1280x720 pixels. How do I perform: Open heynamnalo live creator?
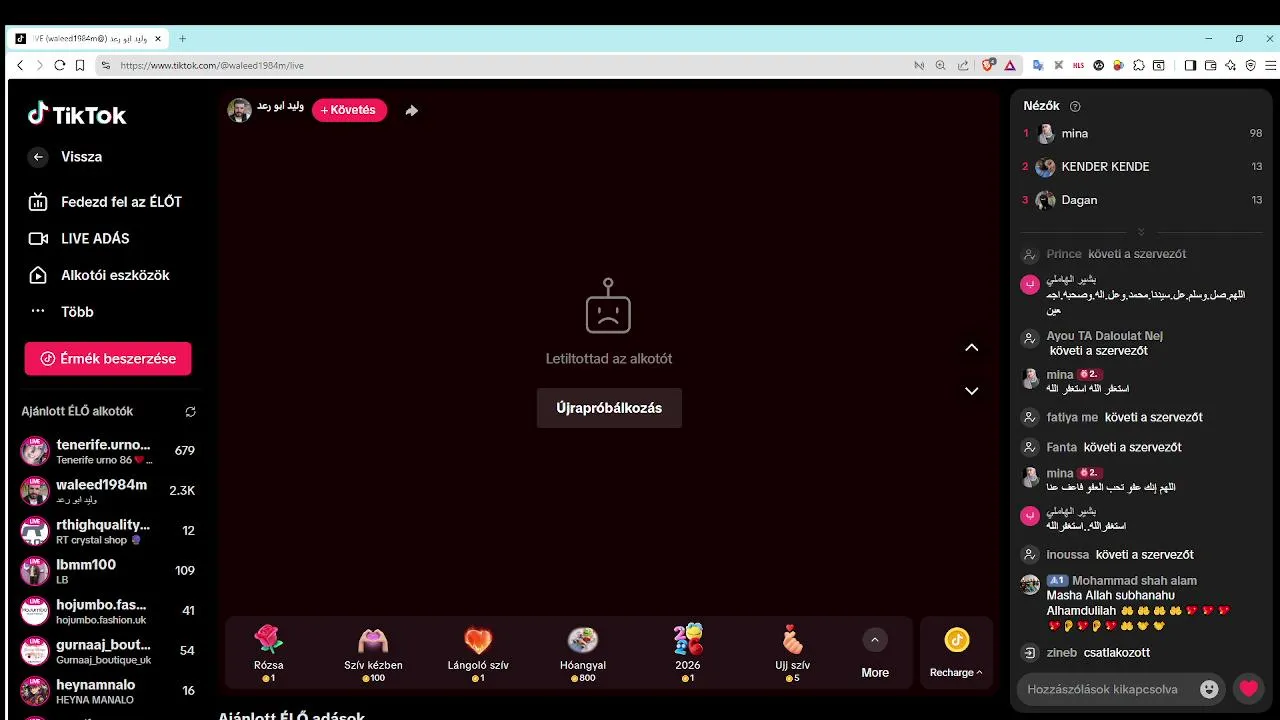(108, 691)
